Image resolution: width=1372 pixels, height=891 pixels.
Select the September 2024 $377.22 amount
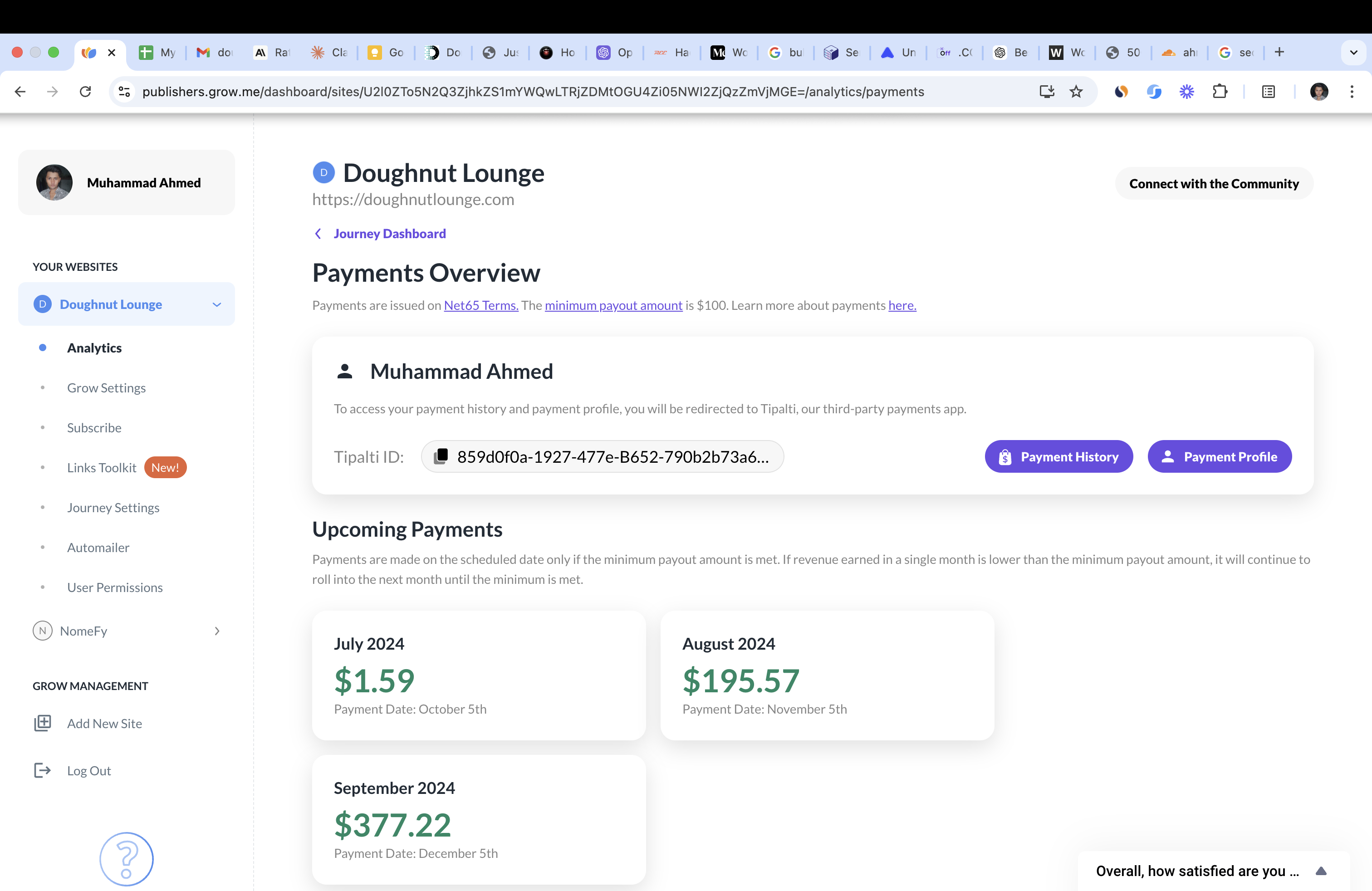pyautogui.click(x=392, y=824)
